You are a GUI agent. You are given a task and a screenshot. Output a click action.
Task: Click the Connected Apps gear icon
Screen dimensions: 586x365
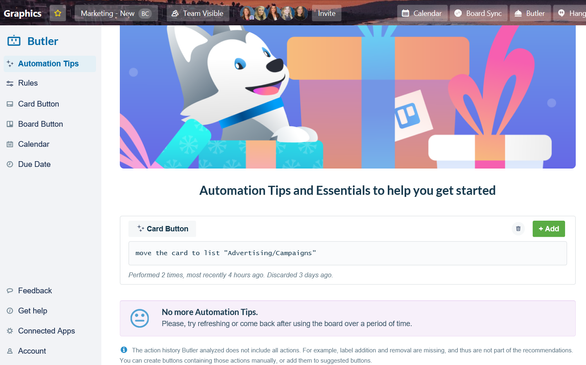coord(10,331)
